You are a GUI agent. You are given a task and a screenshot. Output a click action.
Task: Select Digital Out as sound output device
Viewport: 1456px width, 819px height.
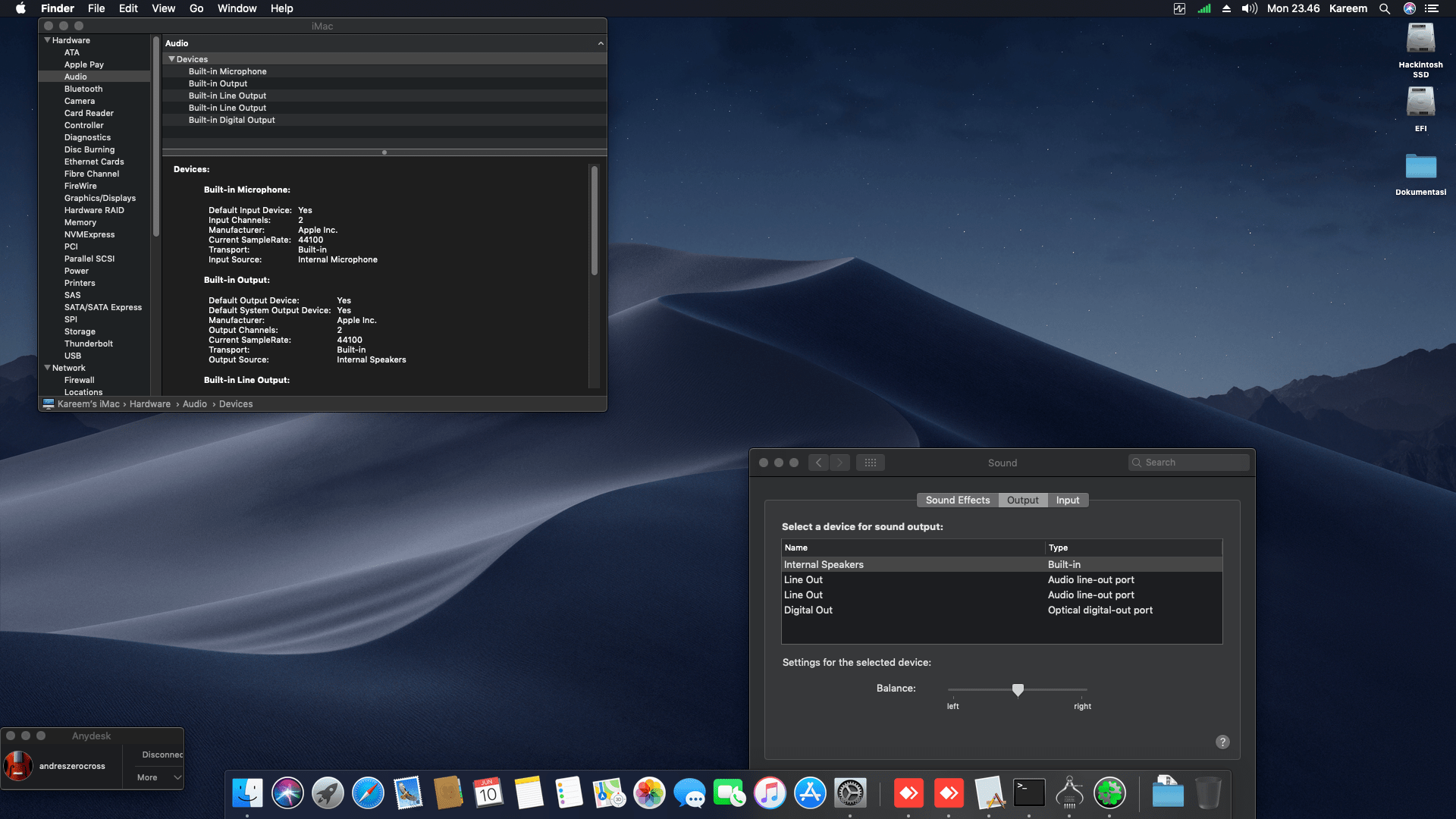pyautogui.click(x=808, y=610)
